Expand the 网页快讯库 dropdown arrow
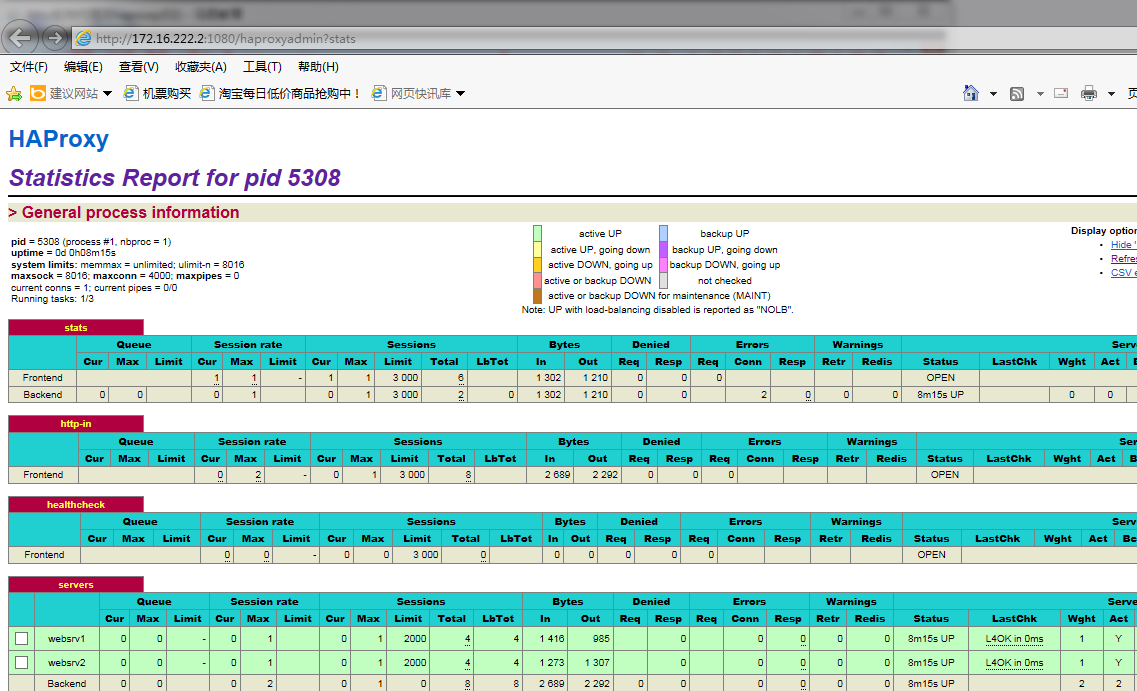 click(460, 94)
